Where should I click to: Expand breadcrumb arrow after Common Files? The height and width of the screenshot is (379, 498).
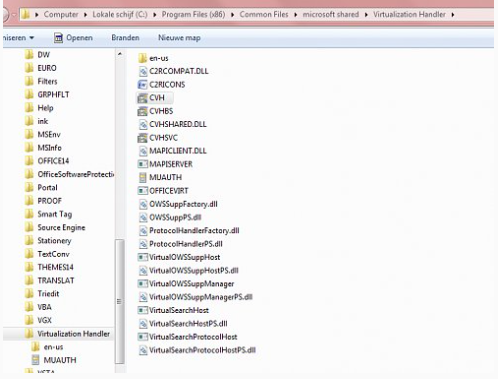pyautogui.click(x=296, y=15)
